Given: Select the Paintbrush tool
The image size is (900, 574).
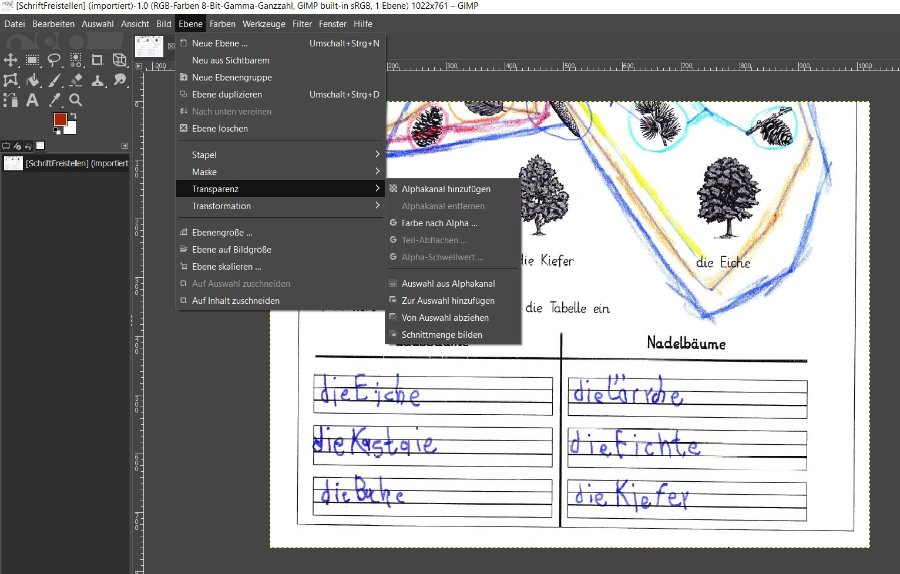Looking at the screenshot, I should 54,81.
